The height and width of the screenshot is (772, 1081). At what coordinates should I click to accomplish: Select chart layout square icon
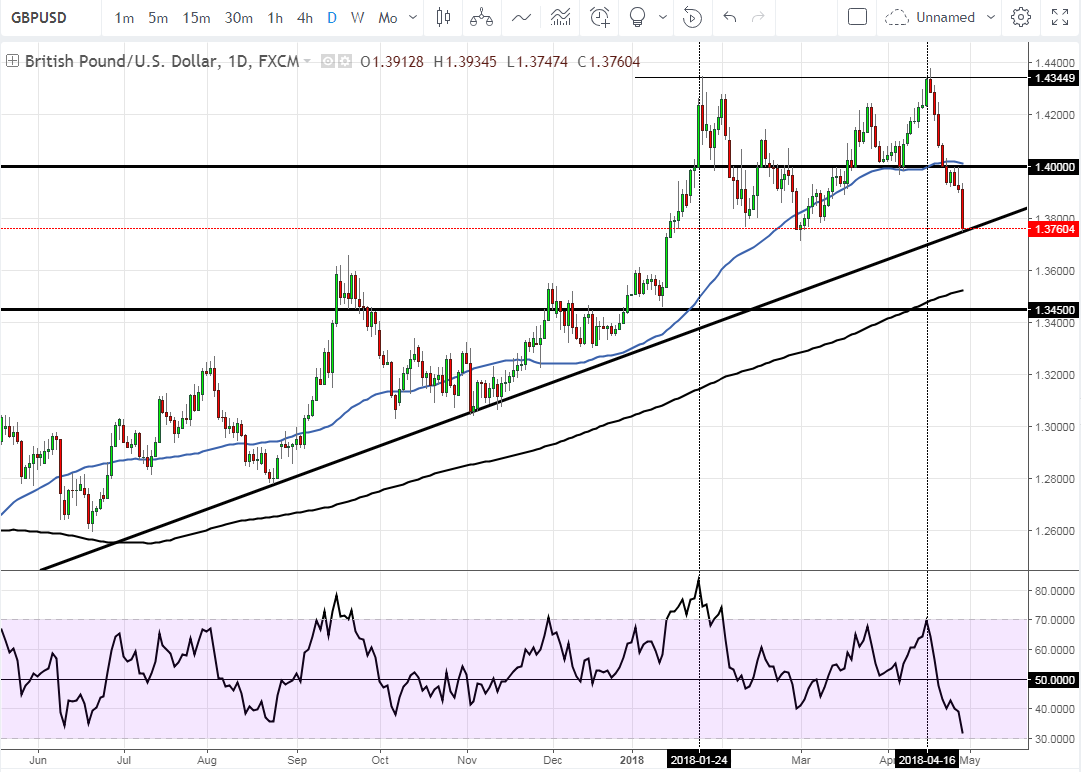click(x=857, y=17)
